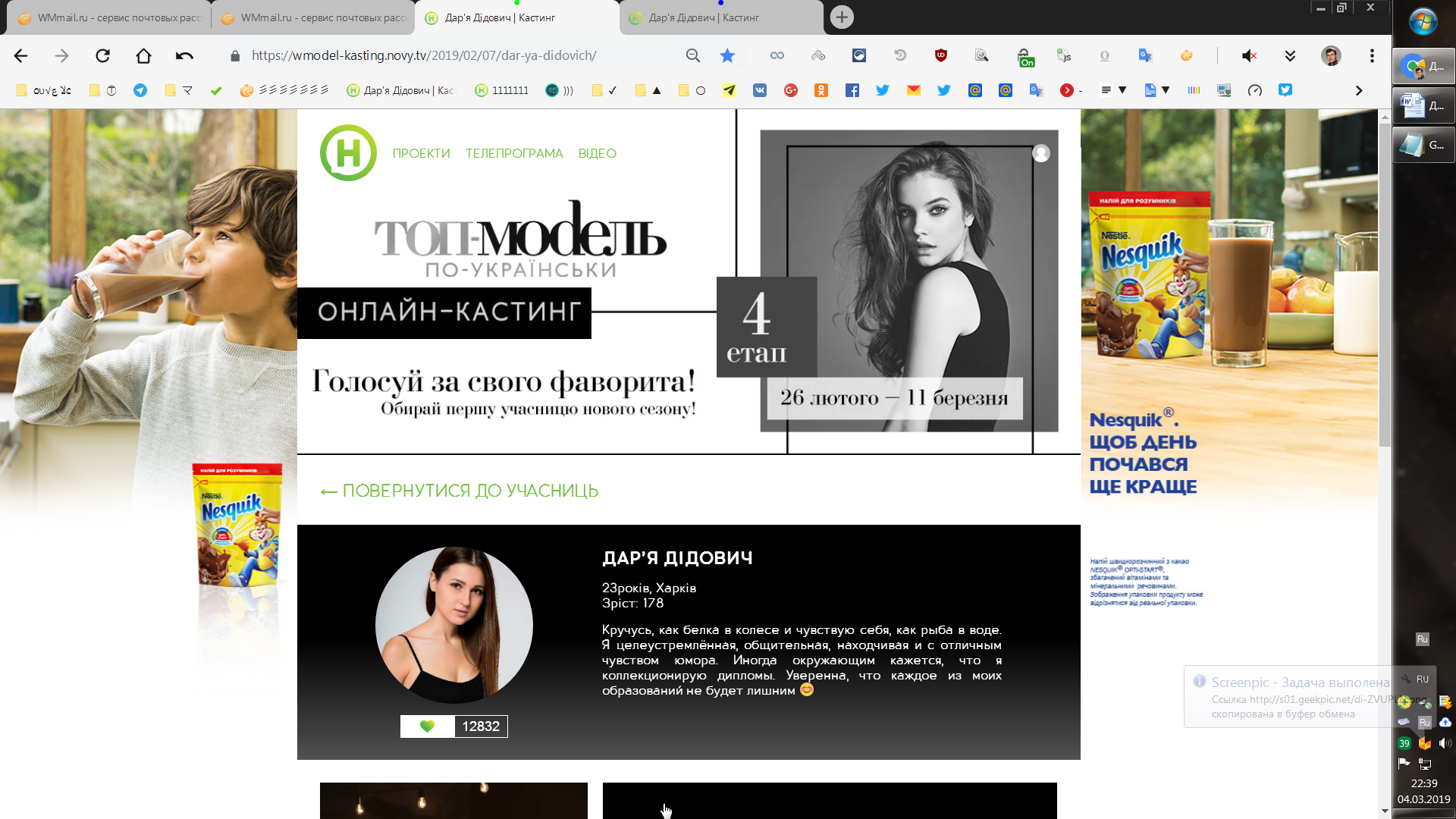Open the browser three-dot menu
Image resolution: width=1456 pixels, height=819 pixels.
(x=1371, y=55)
